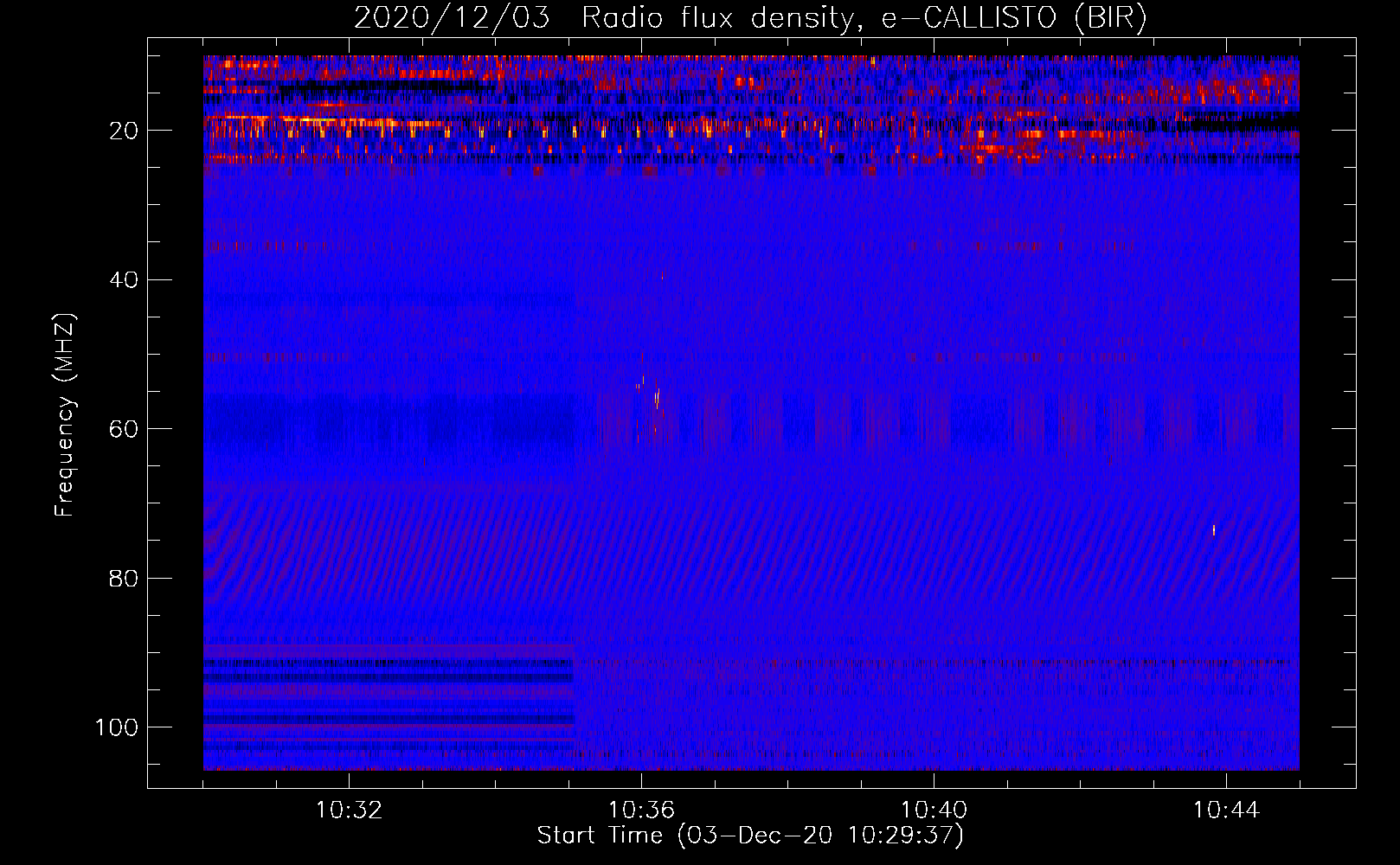Image resolution: width=1400 pixels, height=865 pixels.
Task: Click the bright burst near 10:36 at 55 MHz
Action: 657,397
